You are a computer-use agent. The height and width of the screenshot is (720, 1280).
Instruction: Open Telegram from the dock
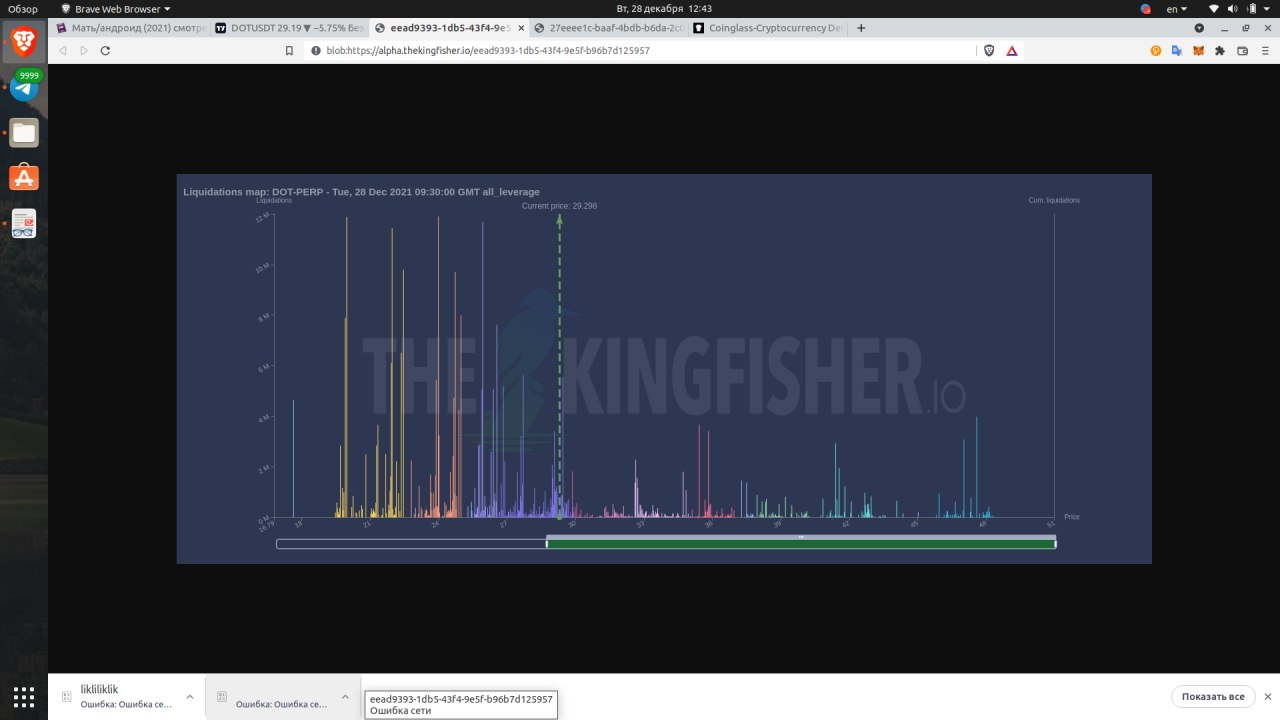tap(24, 87)
